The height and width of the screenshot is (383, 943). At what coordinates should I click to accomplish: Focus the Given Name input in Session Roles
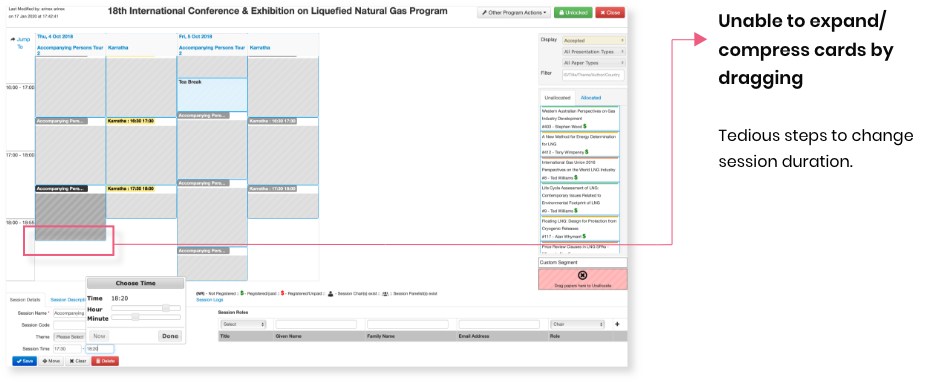[316, 324]
